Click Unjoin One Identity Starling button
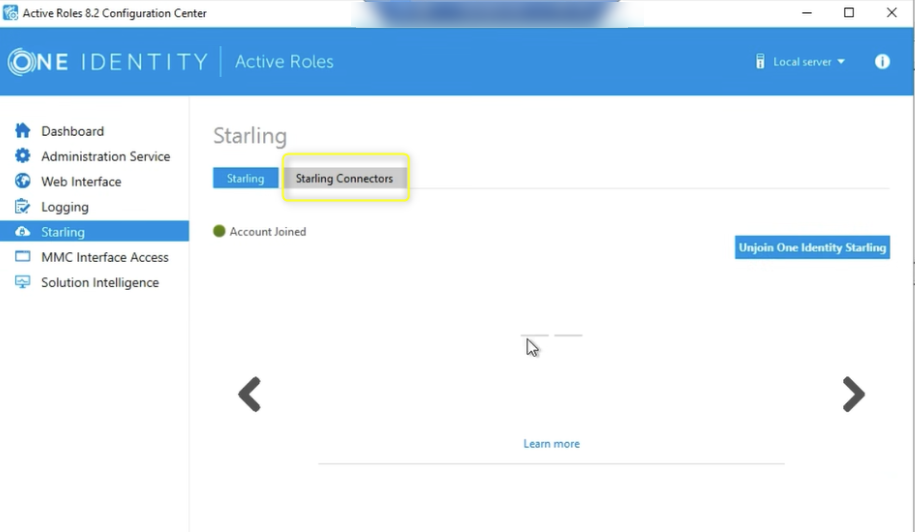 click(812, 247)
